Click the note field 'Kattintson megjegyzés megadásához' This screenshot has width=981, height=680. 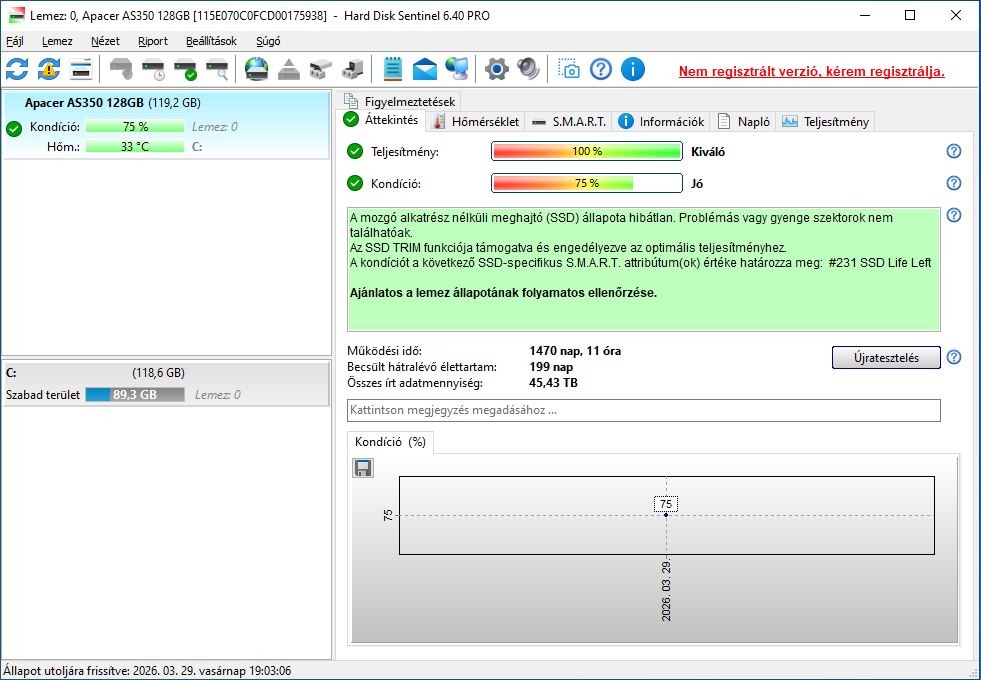(x=644, y=410)
